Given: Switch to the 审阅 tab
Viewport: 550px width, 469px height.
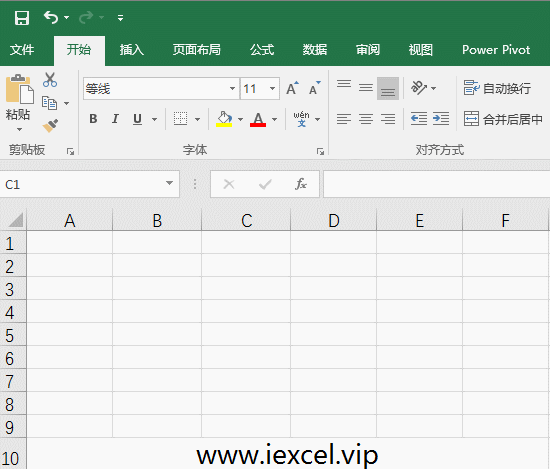Looking at the screenshot, I should [368, 50].
